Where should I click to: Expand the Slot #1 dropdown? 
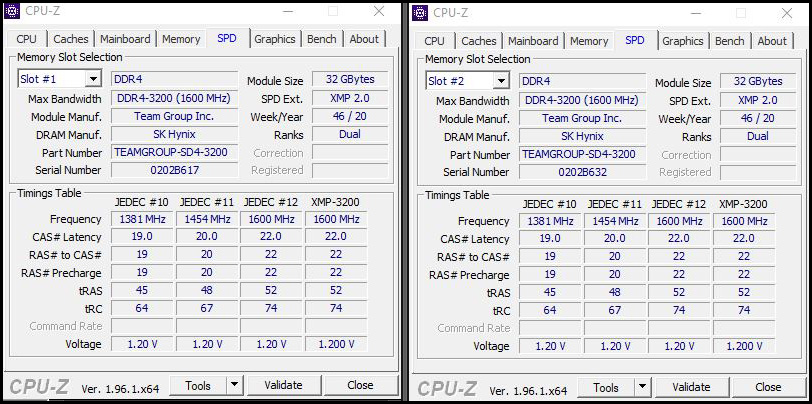[93, 79]
